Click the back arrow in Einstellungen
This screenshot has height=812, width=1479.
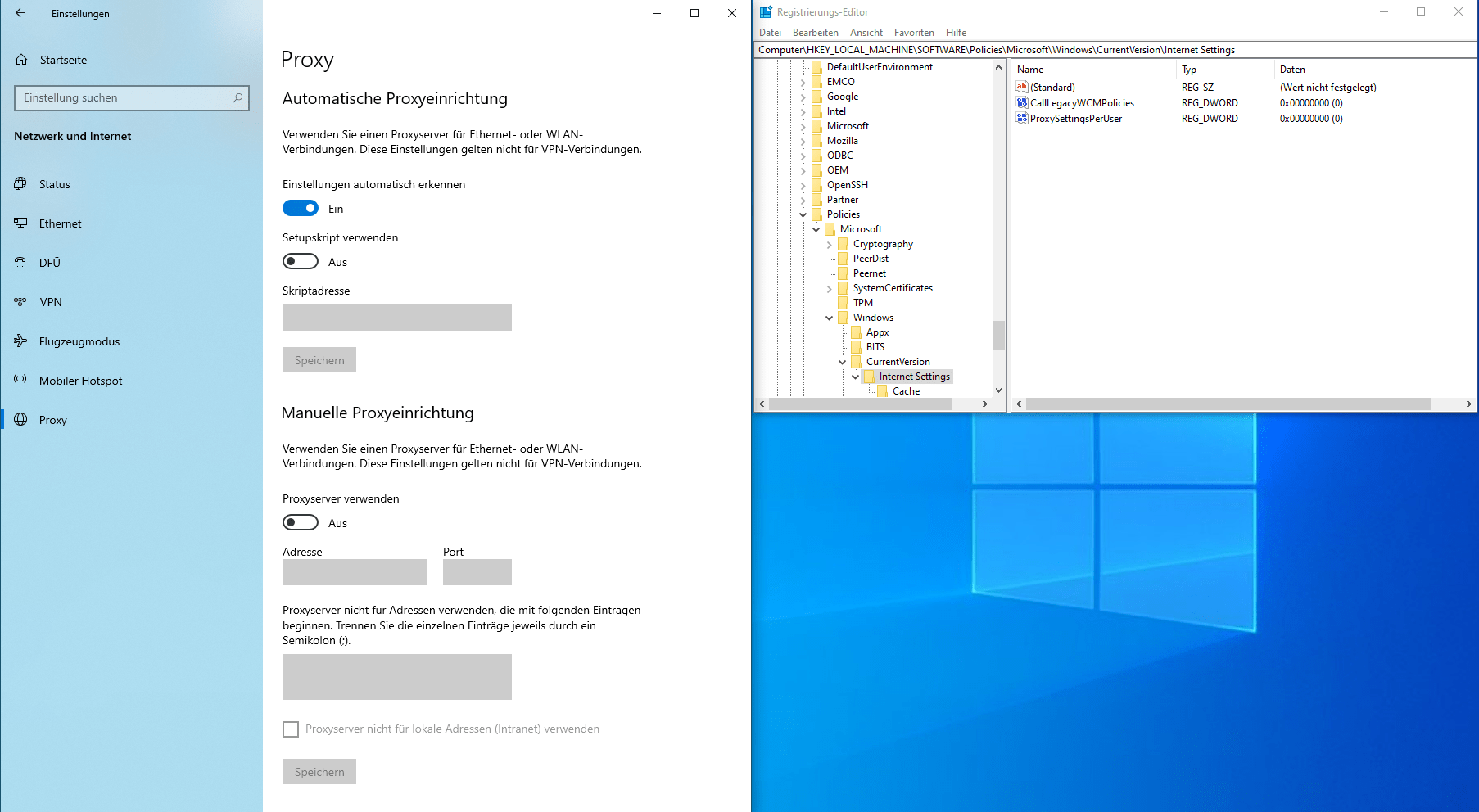pyautogui.click(x=20, y=13)
